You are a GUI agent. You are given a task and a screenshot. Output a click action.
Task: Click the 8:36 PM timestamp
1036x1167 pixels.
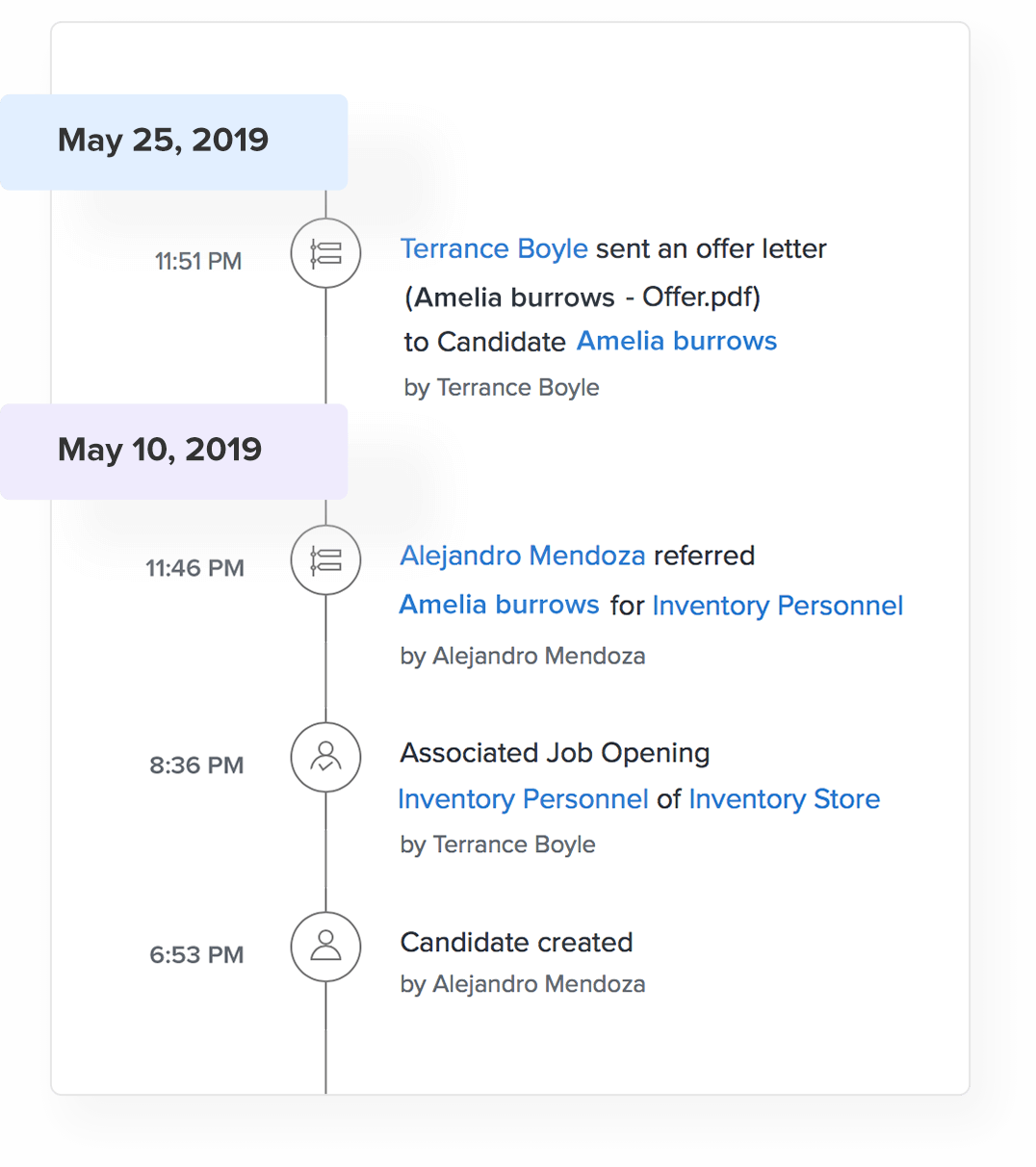coord(196,765)
